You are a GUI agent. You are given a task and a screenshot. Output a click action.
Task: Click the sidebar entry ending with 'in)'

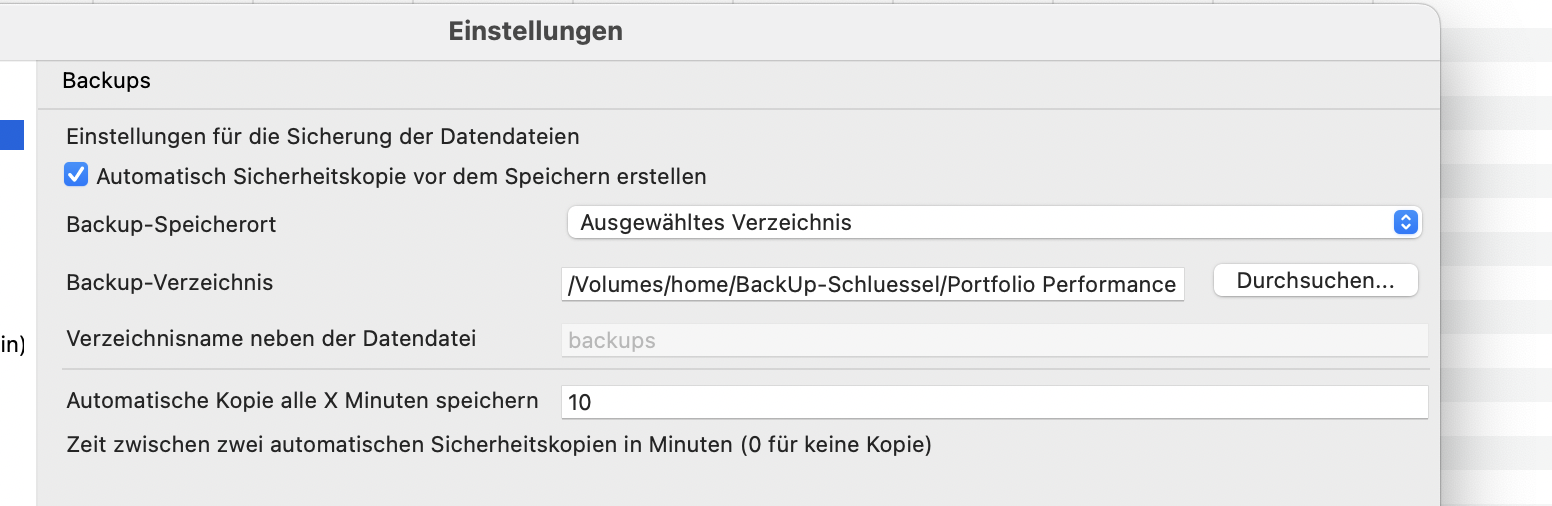tap(12, 346)
